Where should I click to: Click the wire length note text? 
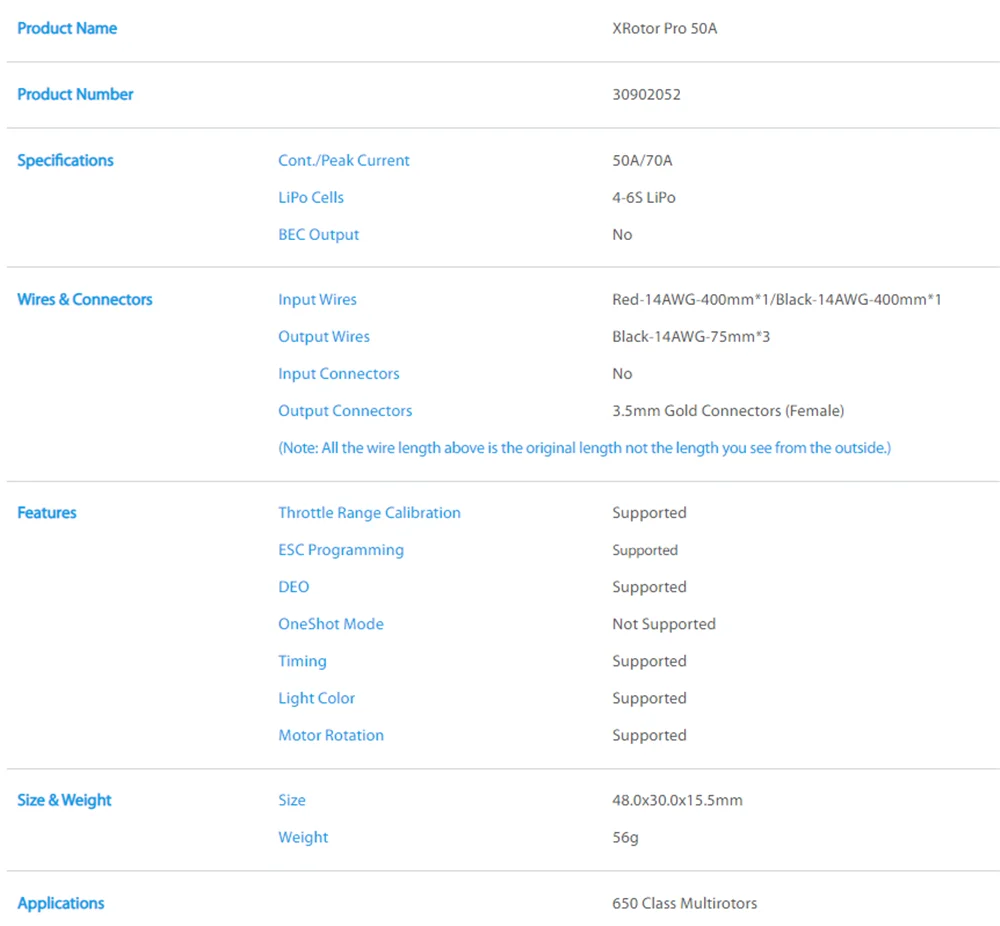pos(584,448)
